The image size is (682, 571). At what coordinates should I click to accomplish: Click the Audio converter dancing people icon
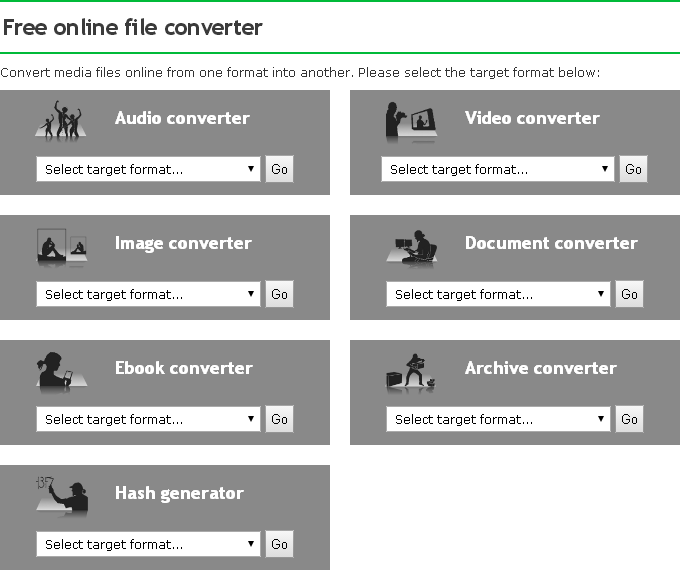[x=61, y=121]
